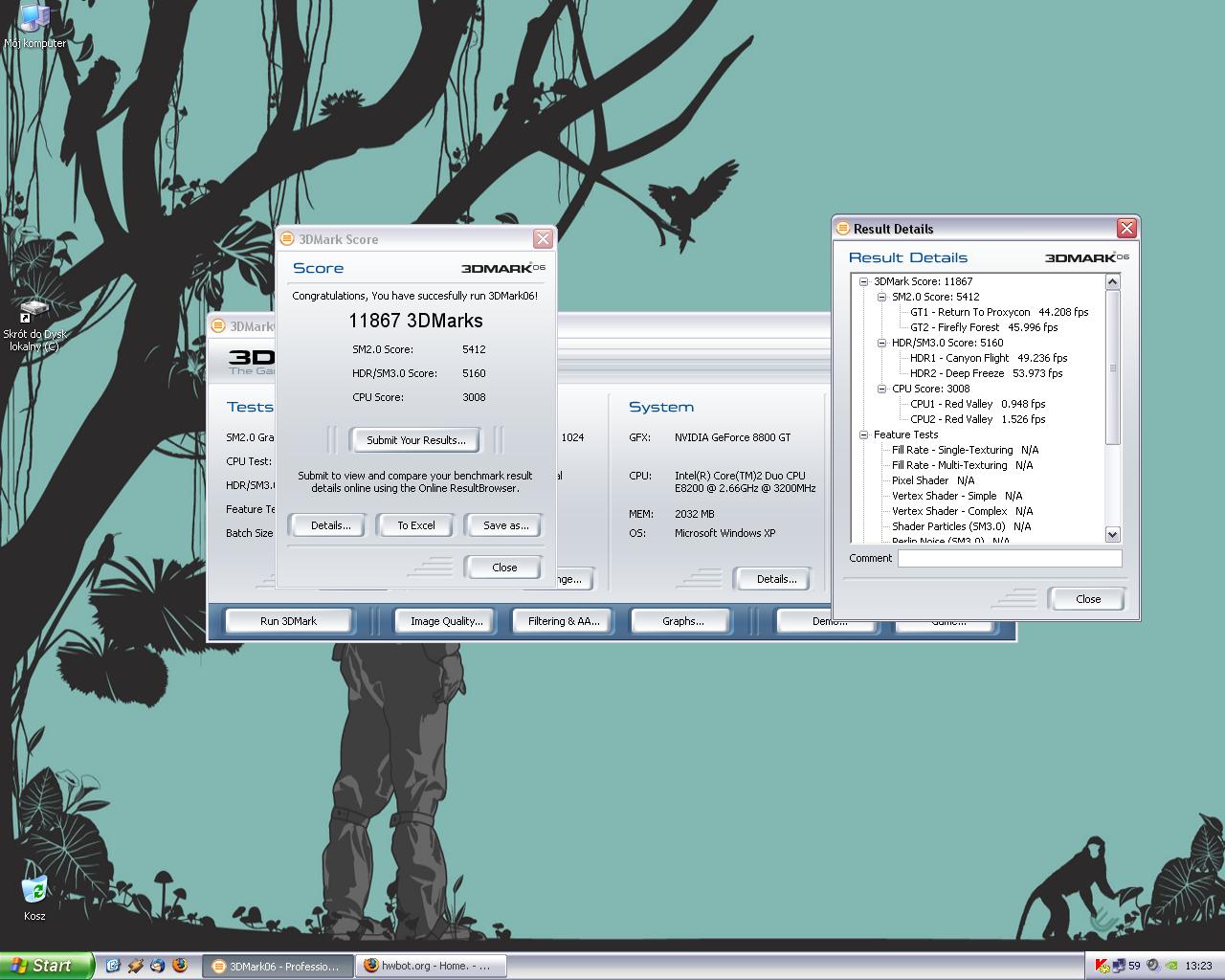1225x980 pixels.
Task: Close the 3DMark Score dialog via Close button
Action: click(x=504, y=568)
